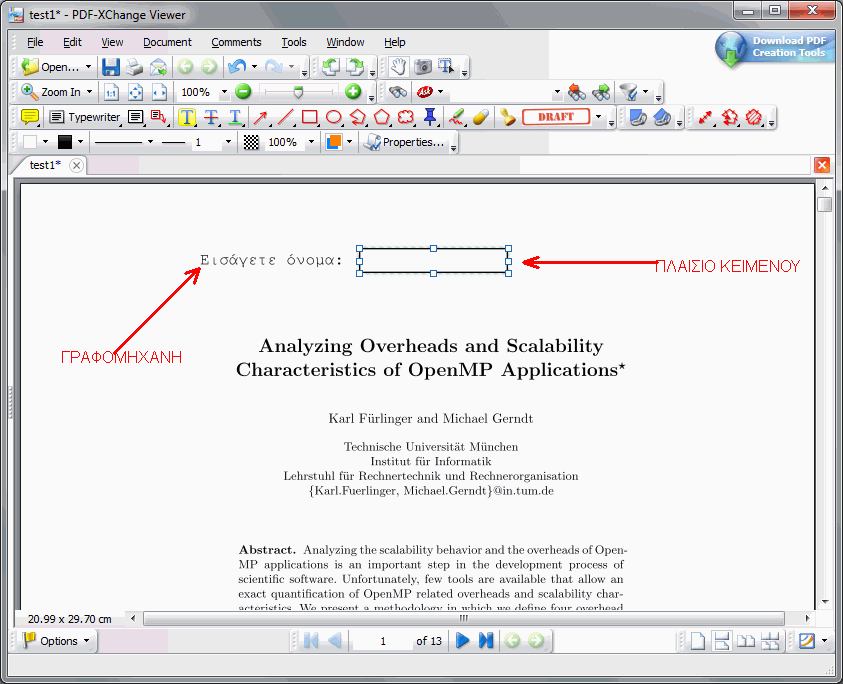Click the Save floppy disk icon
843x684 pixels.
(110, 67)
